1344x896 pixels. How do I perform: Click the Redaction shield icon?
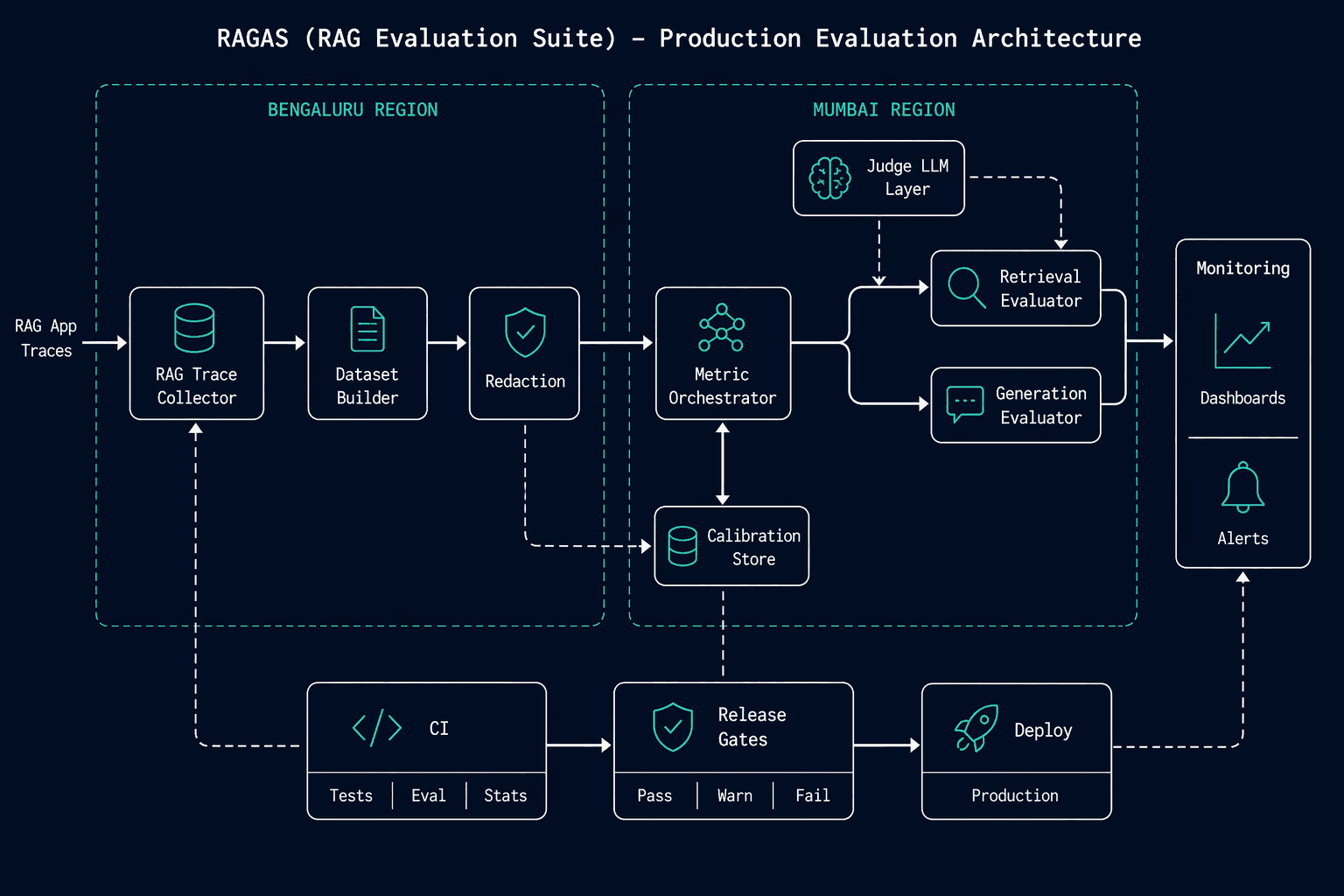(x=525, y=332)
